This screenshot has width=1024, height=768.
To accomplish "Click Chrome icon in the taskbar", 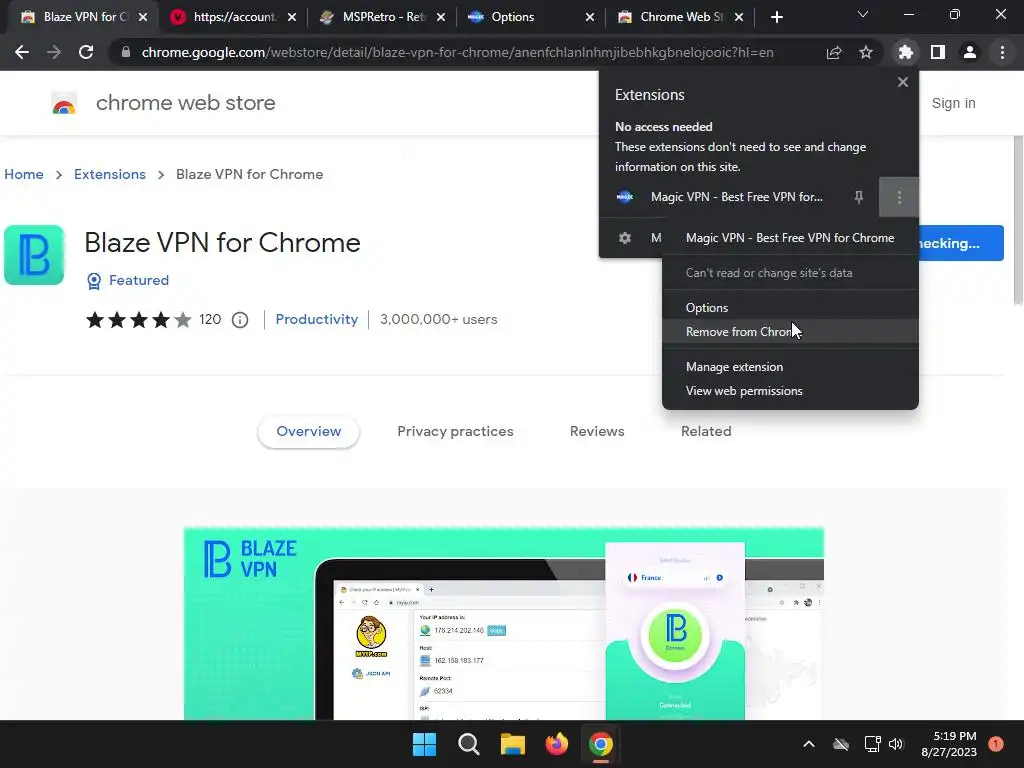I will coord(600,744).
